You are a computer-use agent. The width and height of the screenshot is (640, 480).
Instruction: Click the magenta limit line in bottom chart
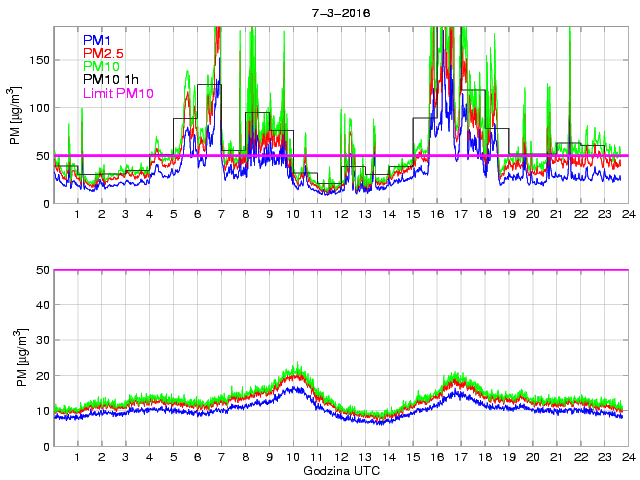340,270
